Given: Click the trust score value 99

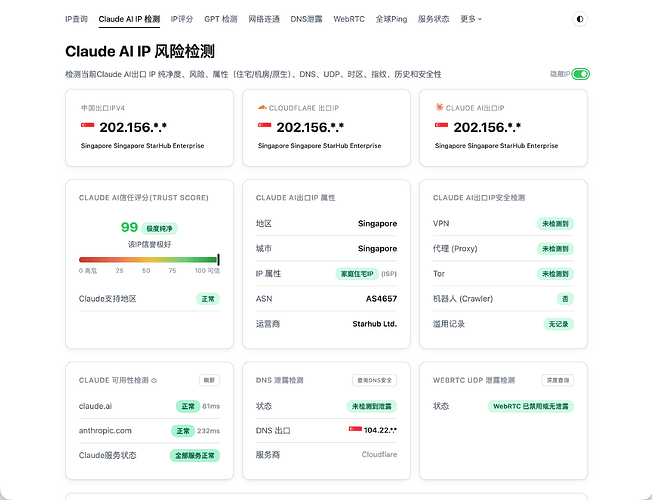Looking at the screenshot, I should tap(129, 227).
